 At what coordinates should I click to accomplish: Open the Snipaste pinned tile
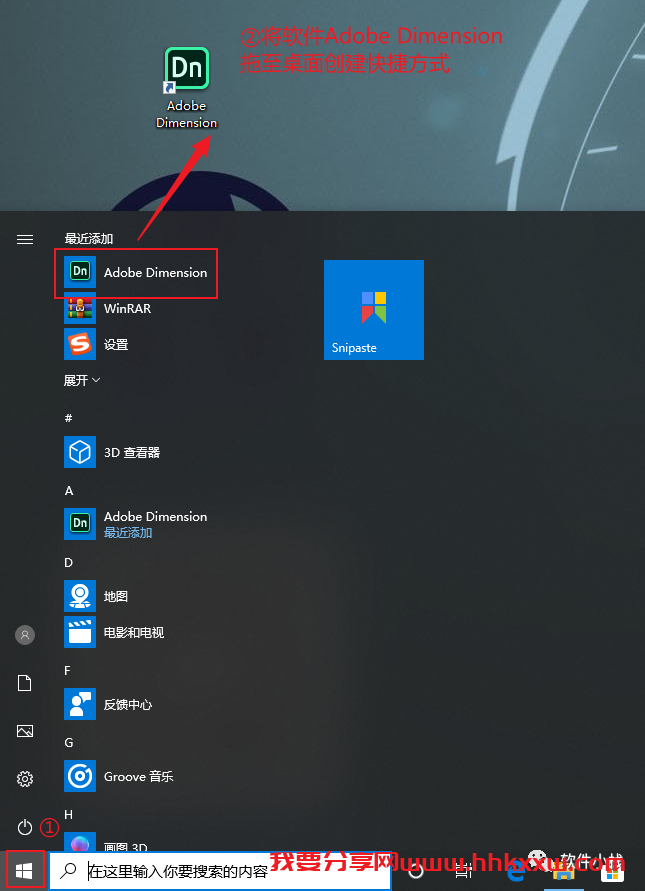tap(374, 310)
